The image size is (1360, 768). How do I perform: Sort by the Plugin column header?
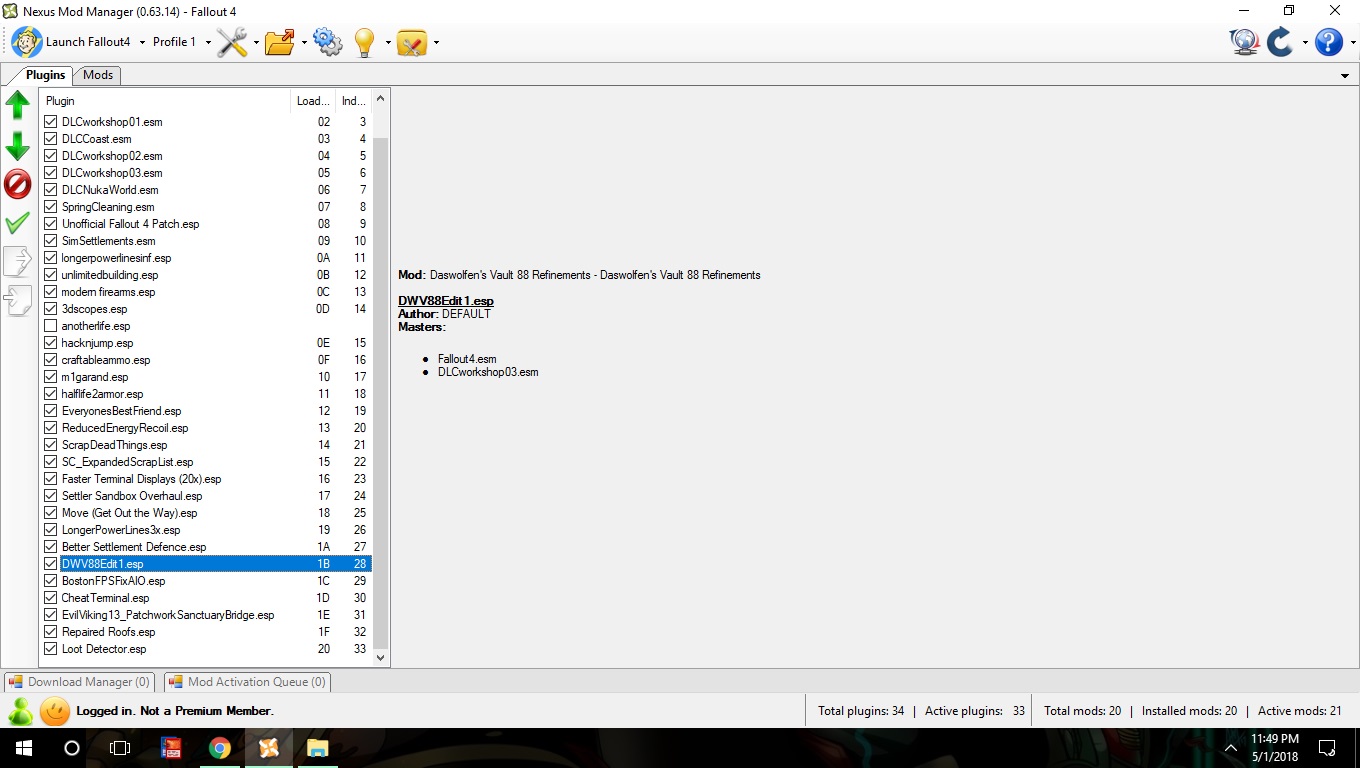pos(166,101)
